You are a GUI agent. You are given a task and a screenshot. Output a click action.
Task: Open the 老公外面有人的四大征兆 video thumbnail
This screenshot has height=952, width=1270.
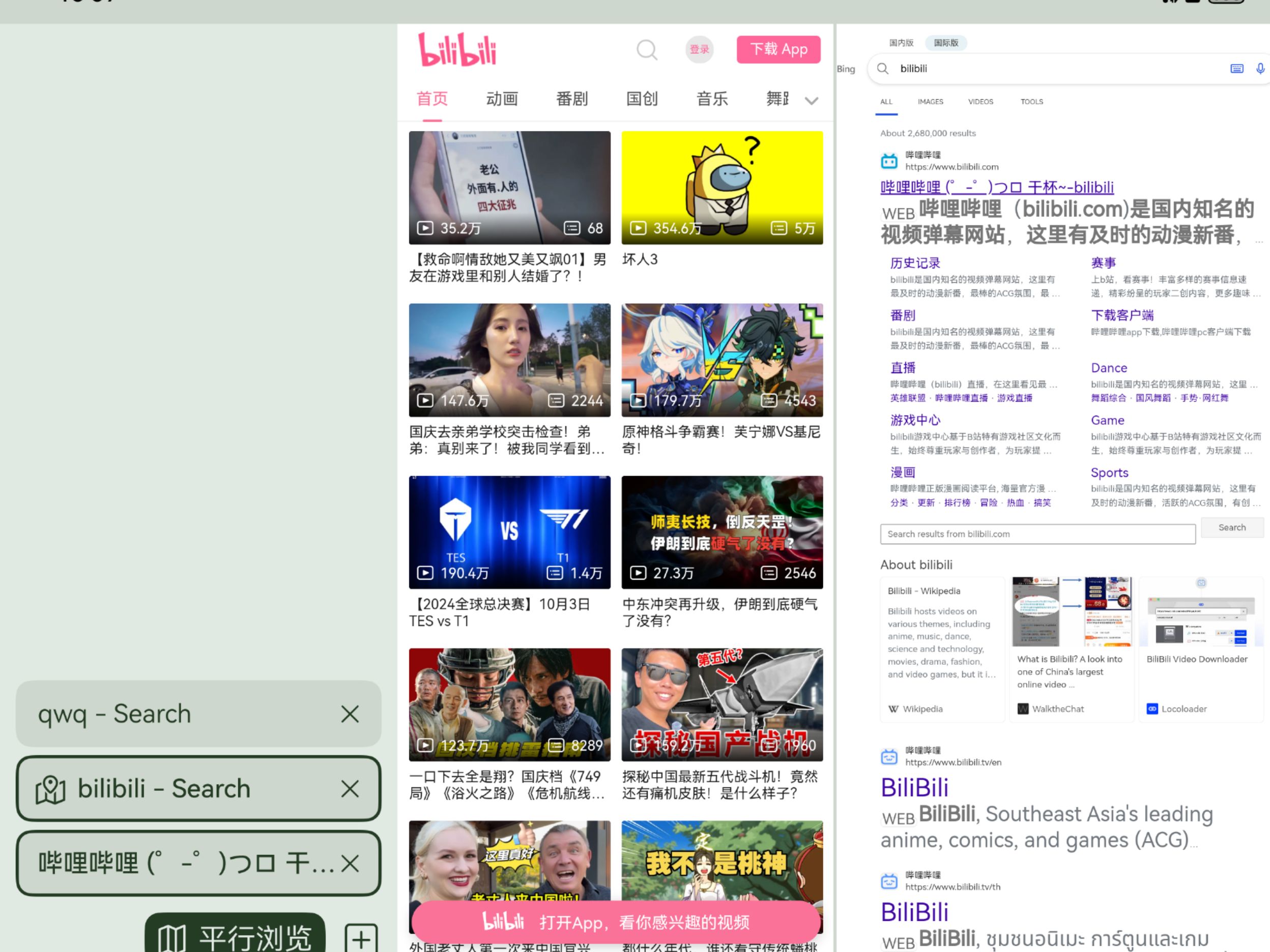point(509,188)
